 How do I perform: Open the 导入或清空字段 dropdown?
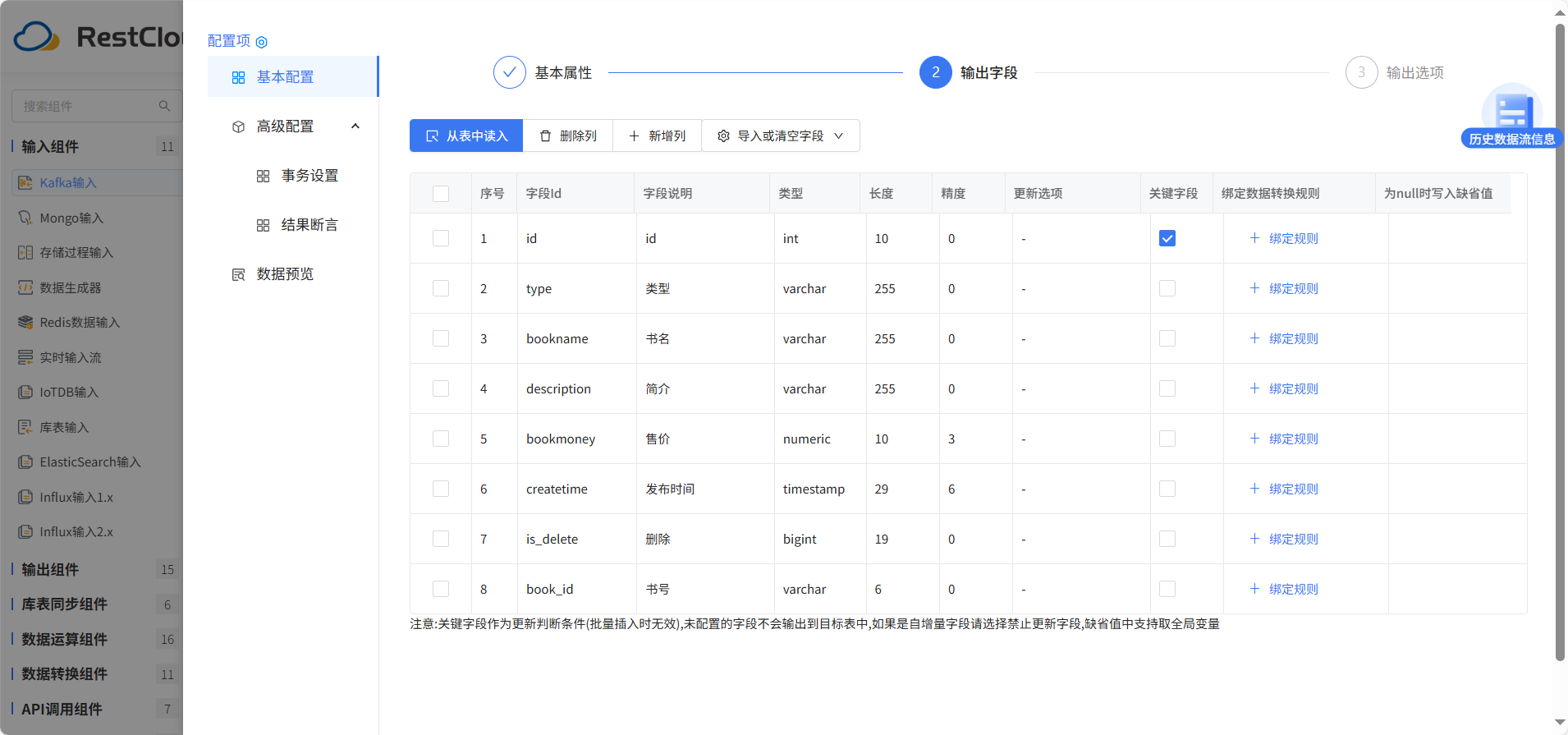(780, 136)
